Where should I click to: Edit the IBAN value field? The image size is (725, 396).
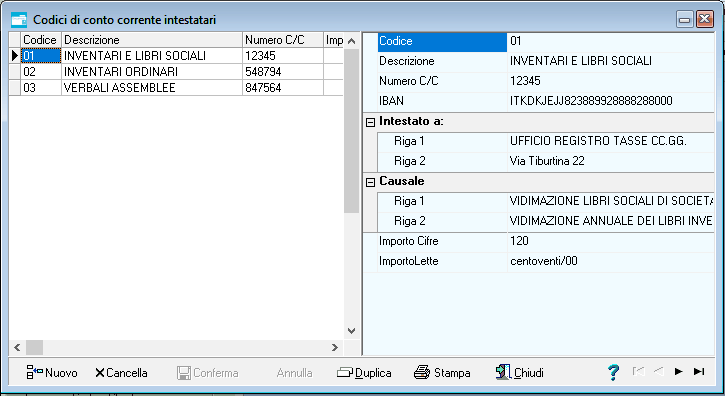click(610, 101)
